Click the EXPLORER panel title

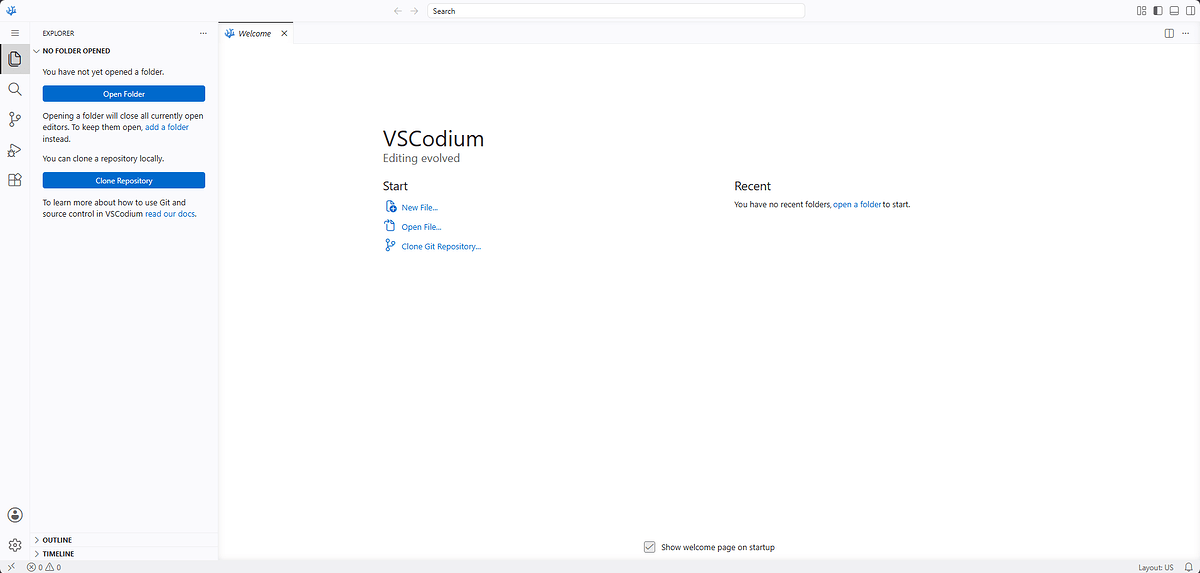pyautogui.click(x=58, y=33)
